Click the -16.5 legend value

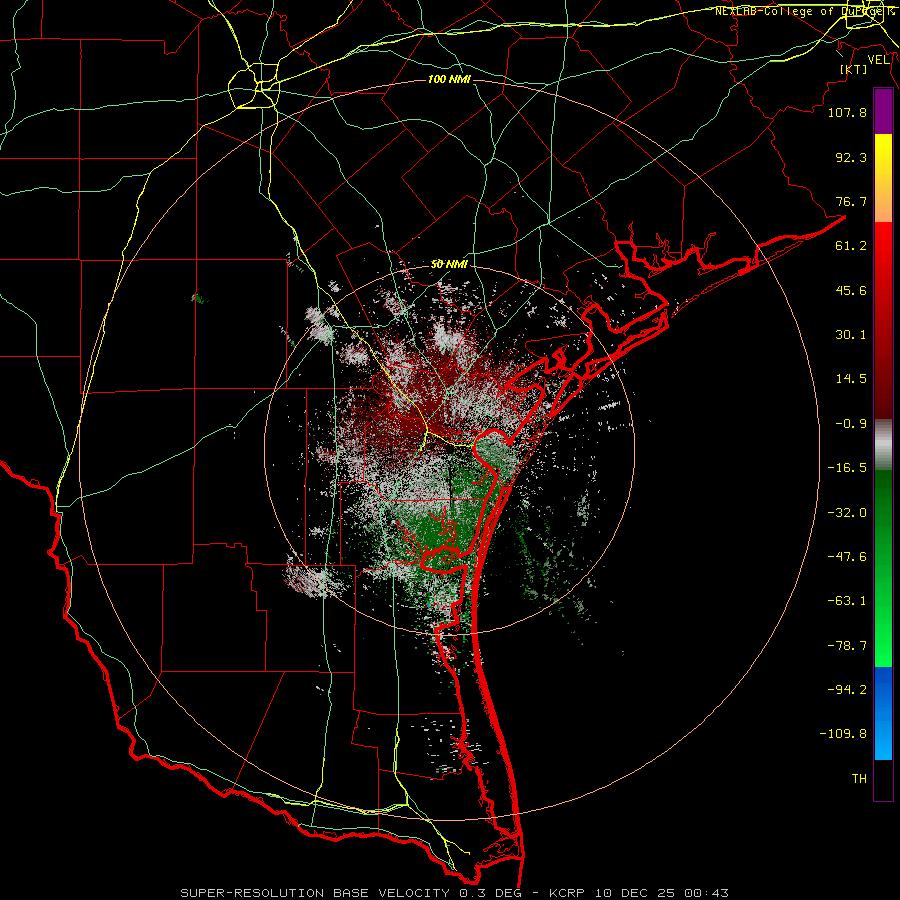847,468
